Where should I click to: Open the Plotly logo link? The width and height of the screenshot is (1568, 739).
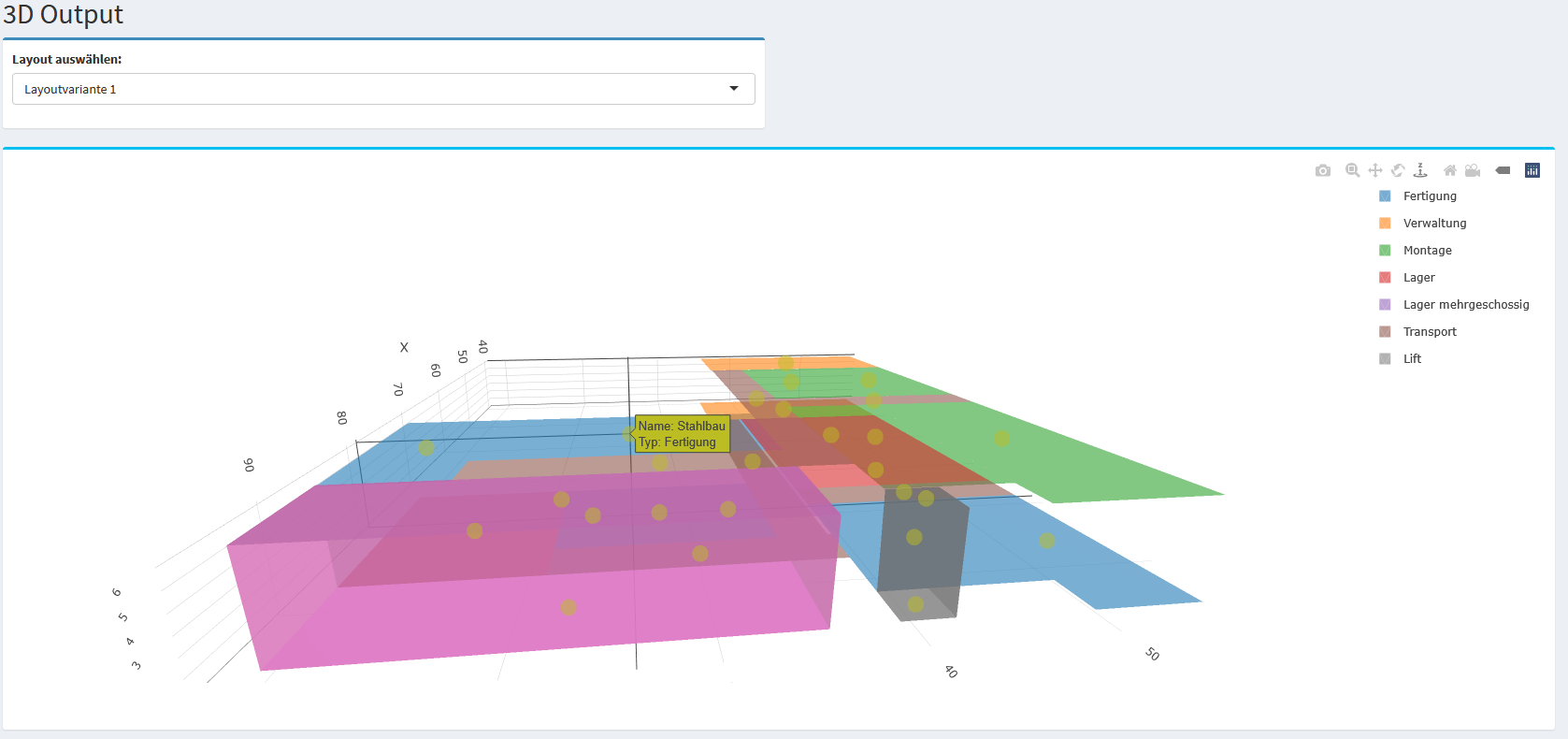pos(1532,170)
